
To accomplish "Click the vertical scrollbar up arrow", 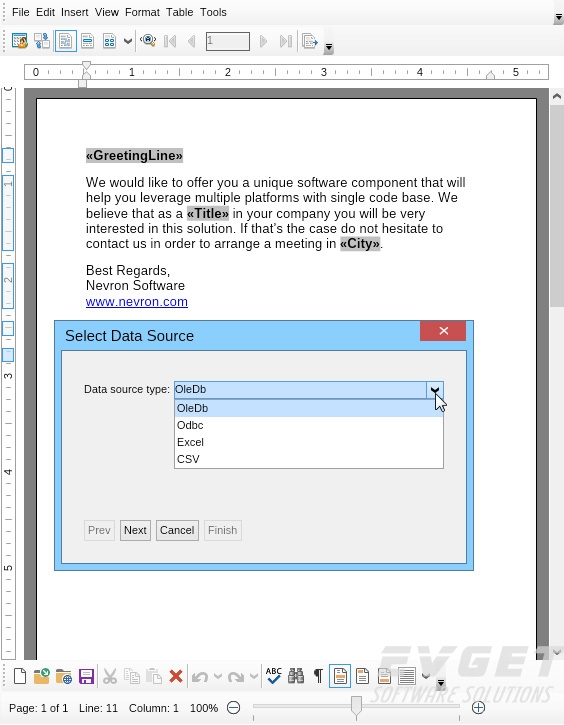I will pyautogui.click(x=557, y=97).
